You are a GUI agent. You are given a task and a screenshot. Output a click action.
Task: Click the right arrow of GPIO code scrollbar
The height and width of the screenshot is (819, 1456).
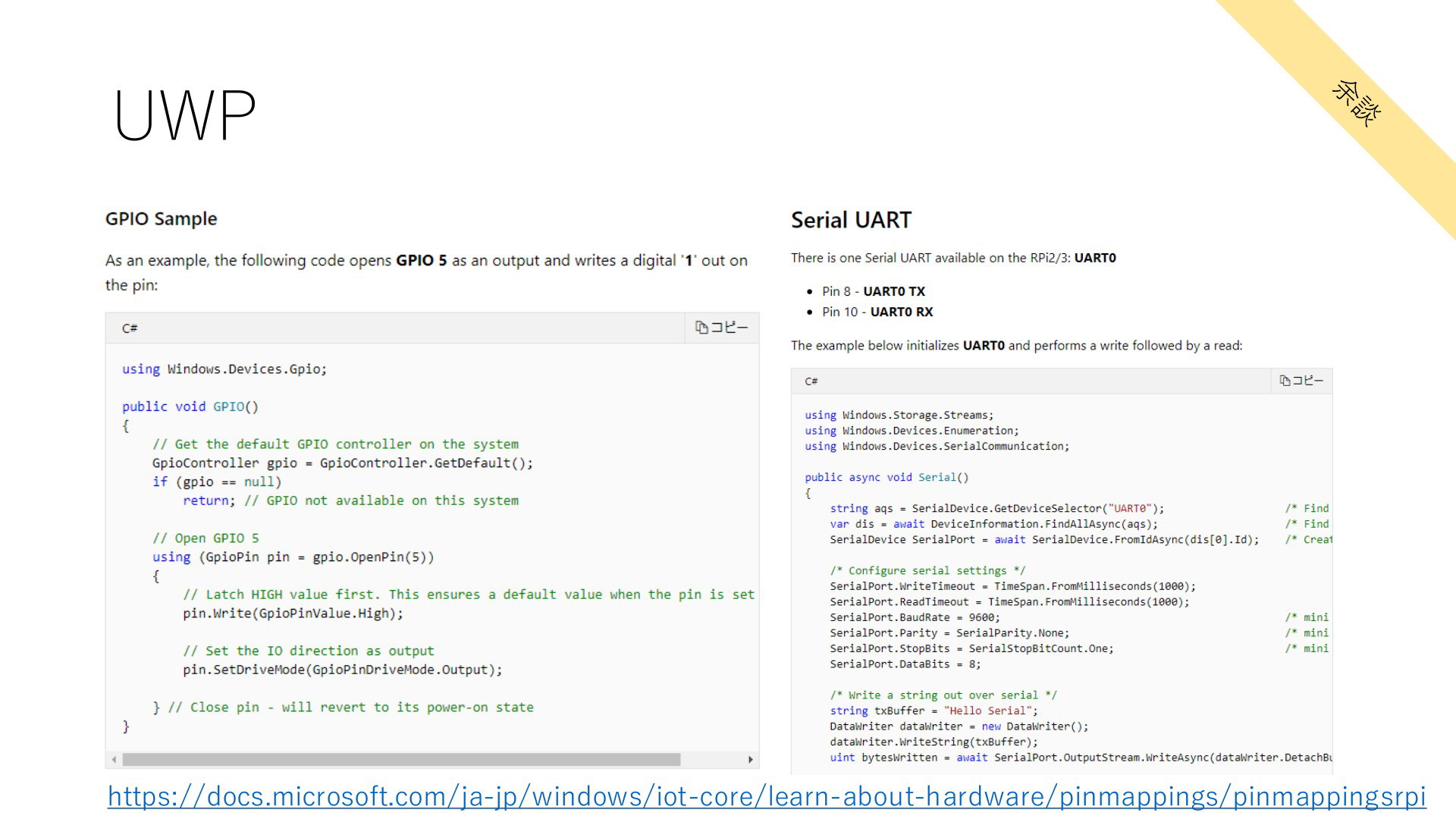[x=750, y=759]
